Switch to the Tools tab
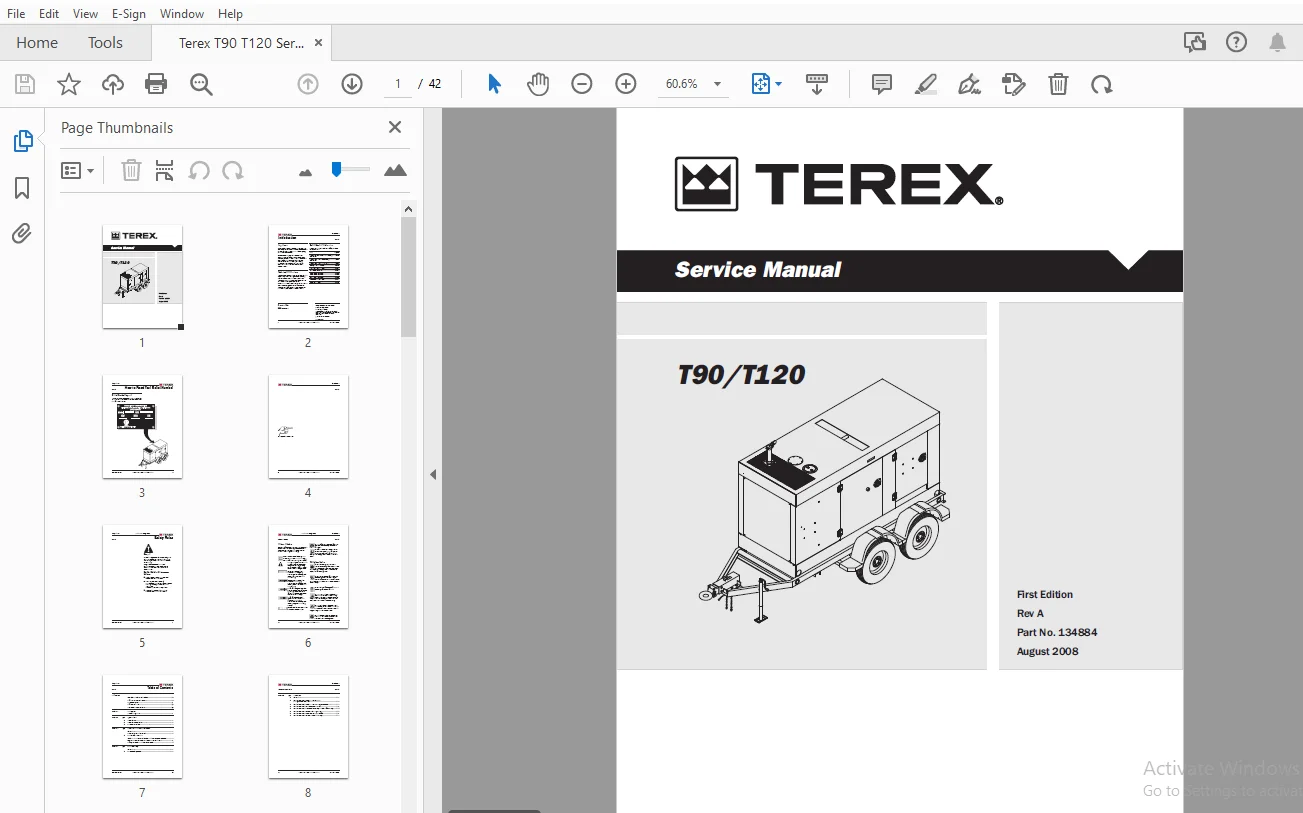This screenshot has width=1303, height=813. pyautogui.click(x=105, y=43)
